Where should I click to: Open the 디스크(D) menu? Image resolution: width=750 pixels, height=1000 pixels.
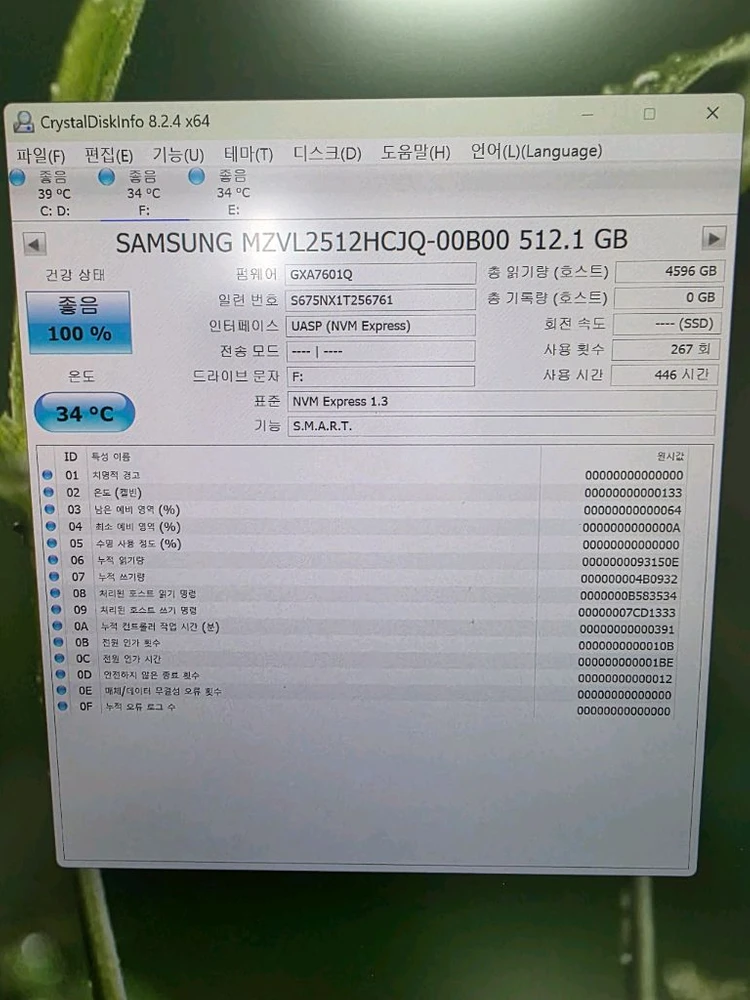point(327,153)
